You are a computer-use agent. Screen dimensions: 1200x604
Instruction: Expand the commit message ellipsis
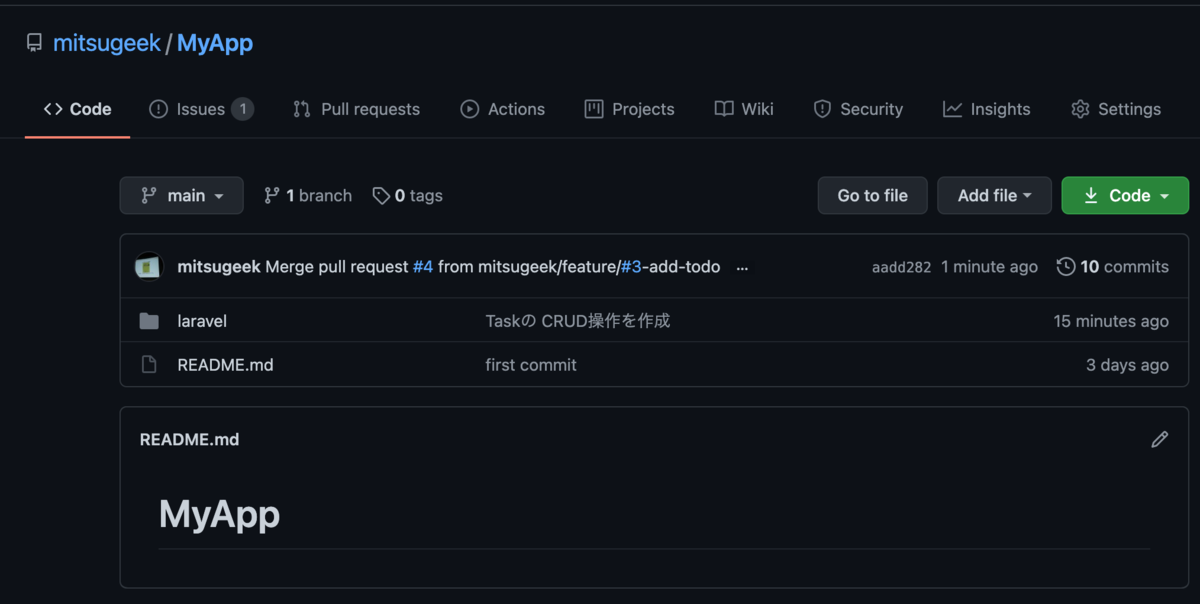pyautogui.click(x=742, y=267)
